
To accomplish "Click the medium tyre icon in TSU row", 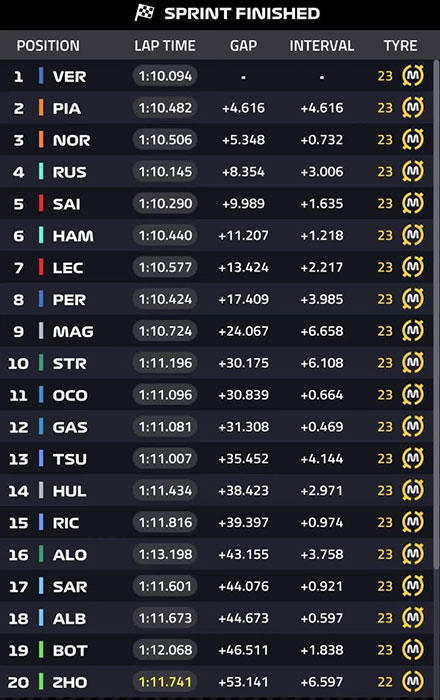I will (x=413, y=458).
